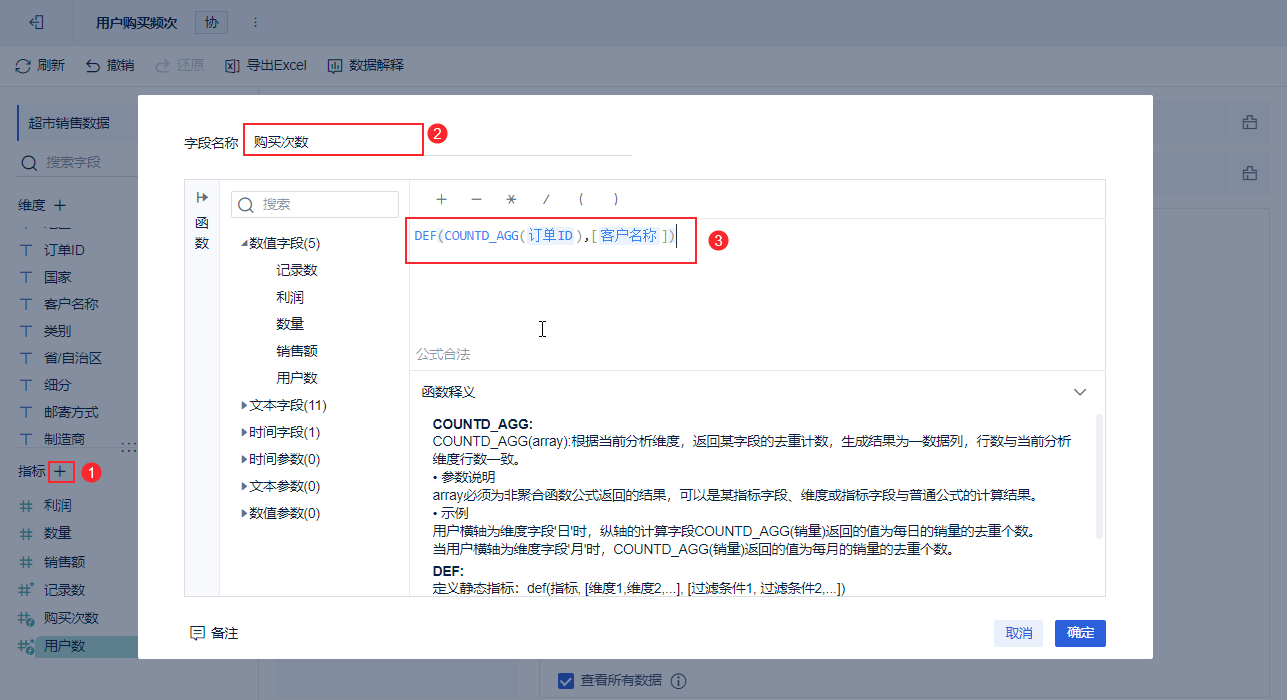
Task: Click the text-type icon of 客户名称 dimension
Action: click(26, 304)
